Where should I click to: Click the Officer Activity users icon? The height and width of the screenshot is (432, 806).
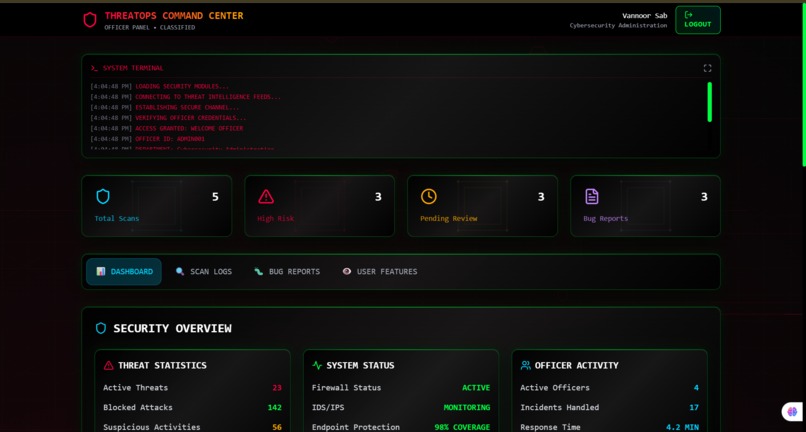pos(525,365)
